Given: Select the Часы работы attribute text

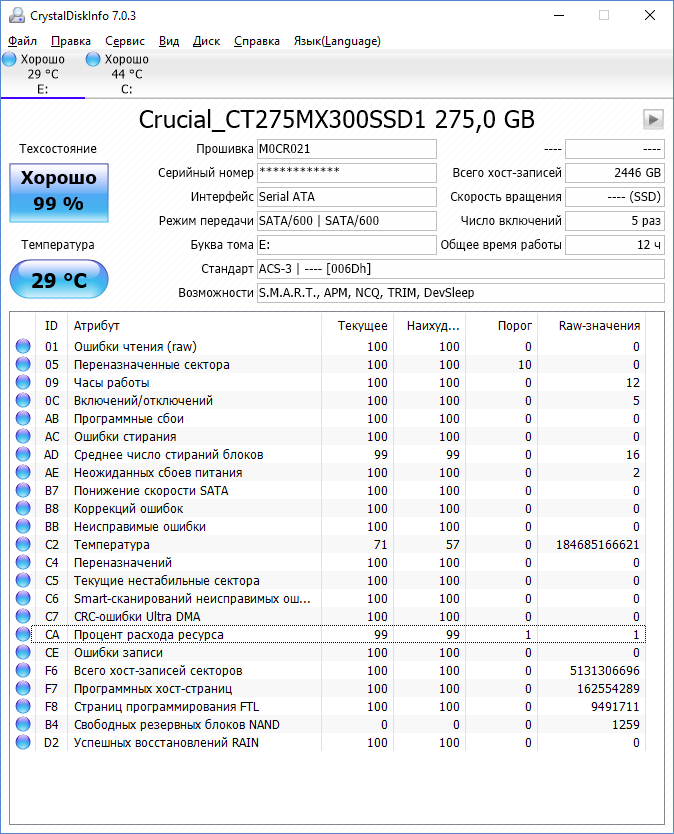Looking at the screenshot, I should [111, 382].
